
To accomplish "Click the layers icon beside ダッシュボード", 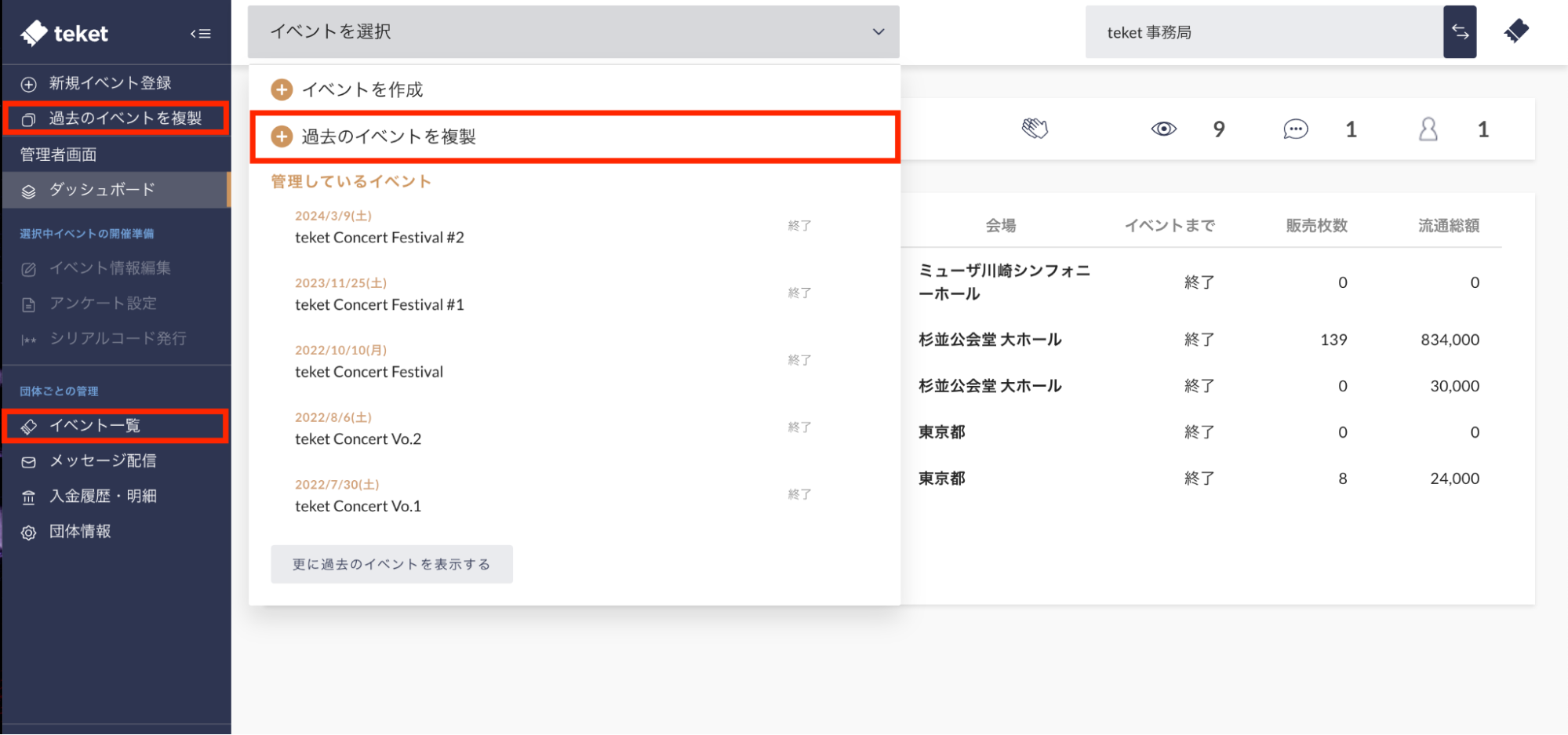I will pos(29,191).
